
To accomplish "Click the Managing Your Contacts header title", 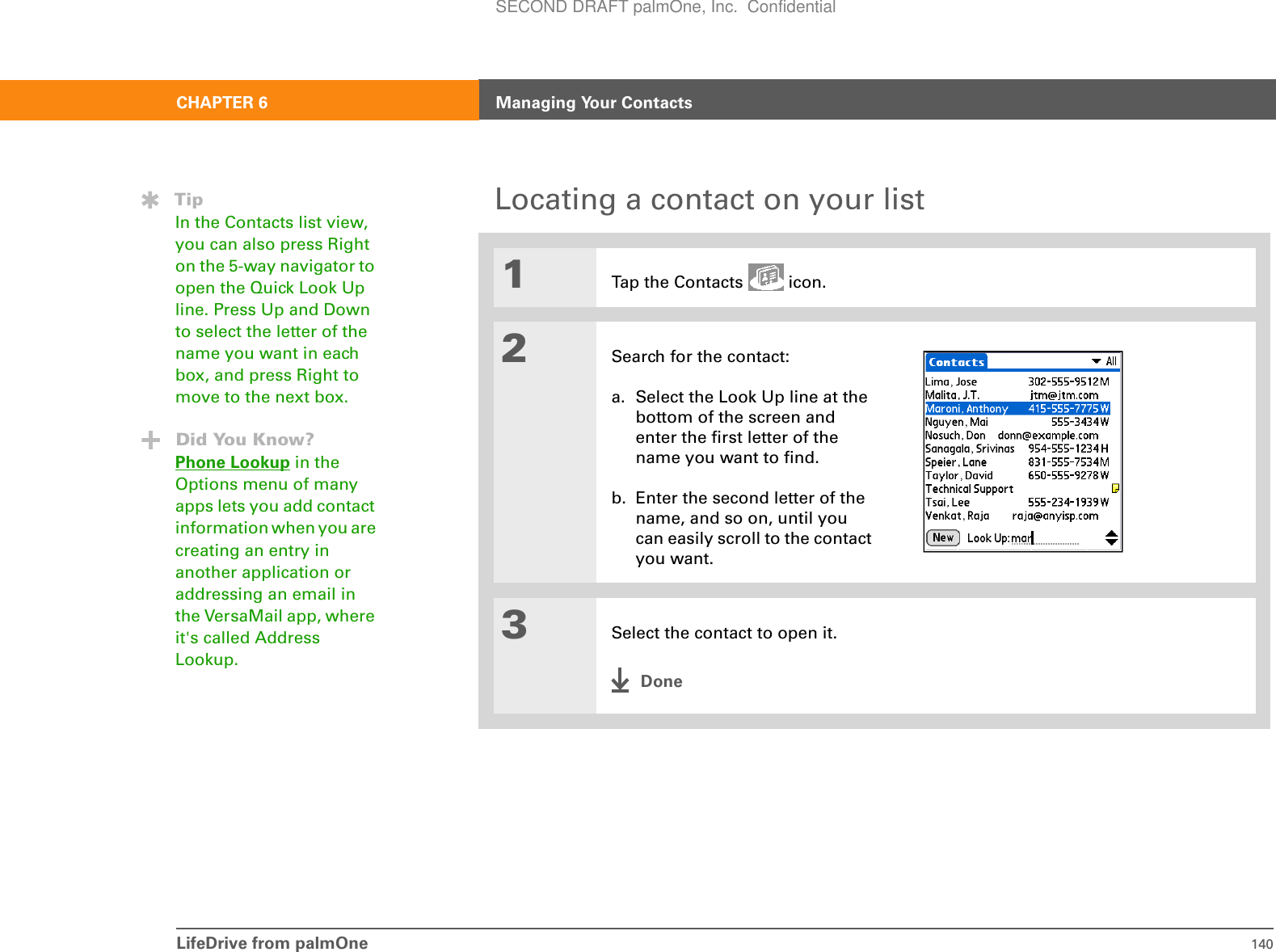I will (x=594, y=103).
